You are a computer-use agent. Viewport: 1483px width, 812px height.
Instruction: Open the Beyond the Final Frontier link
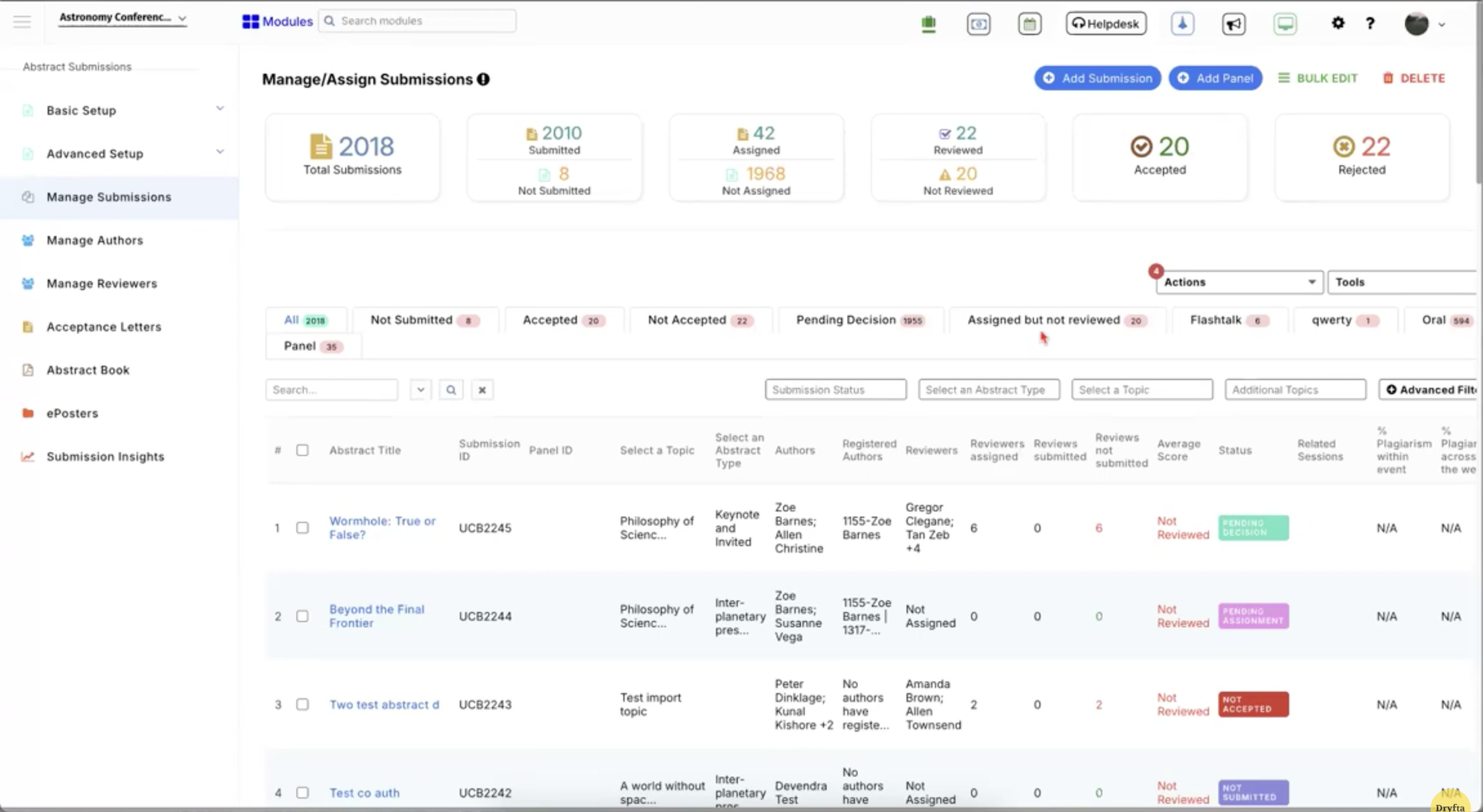377,616
